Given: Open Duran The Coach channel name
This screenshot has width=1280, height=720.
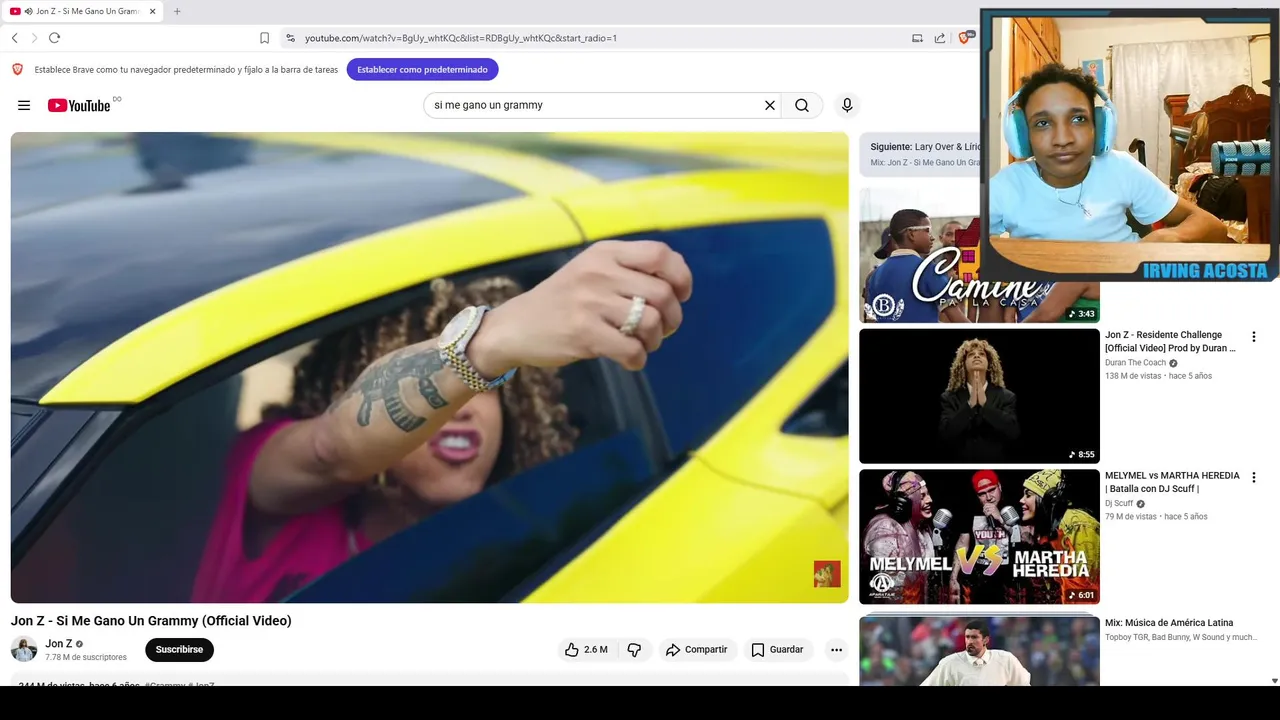Looking at the screenshot, I should tap(1135, 363).
